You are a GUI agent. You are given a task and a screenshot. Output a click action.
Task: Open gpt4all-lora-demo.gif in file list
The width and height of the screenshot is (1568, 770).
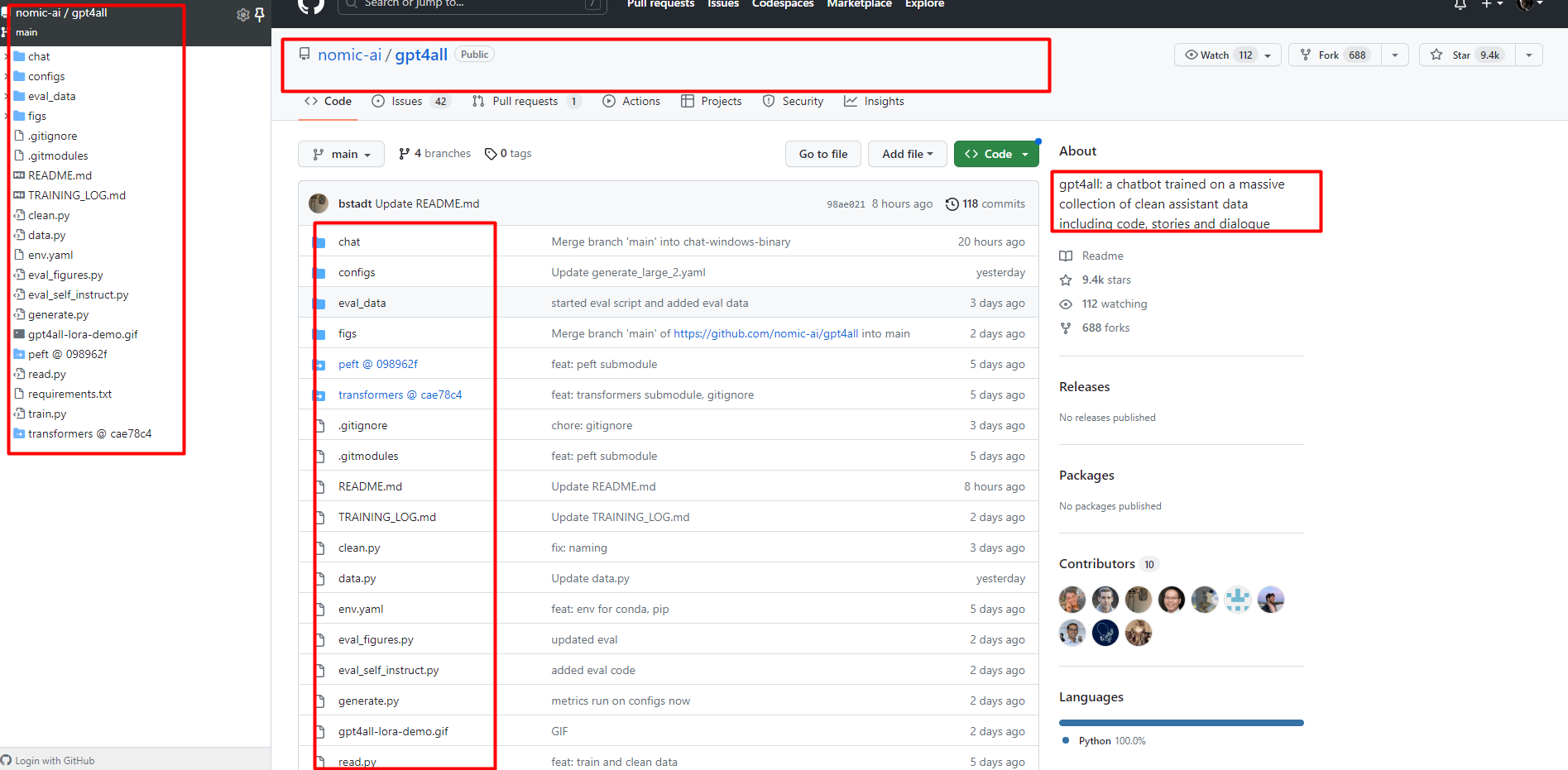point(393,731)
